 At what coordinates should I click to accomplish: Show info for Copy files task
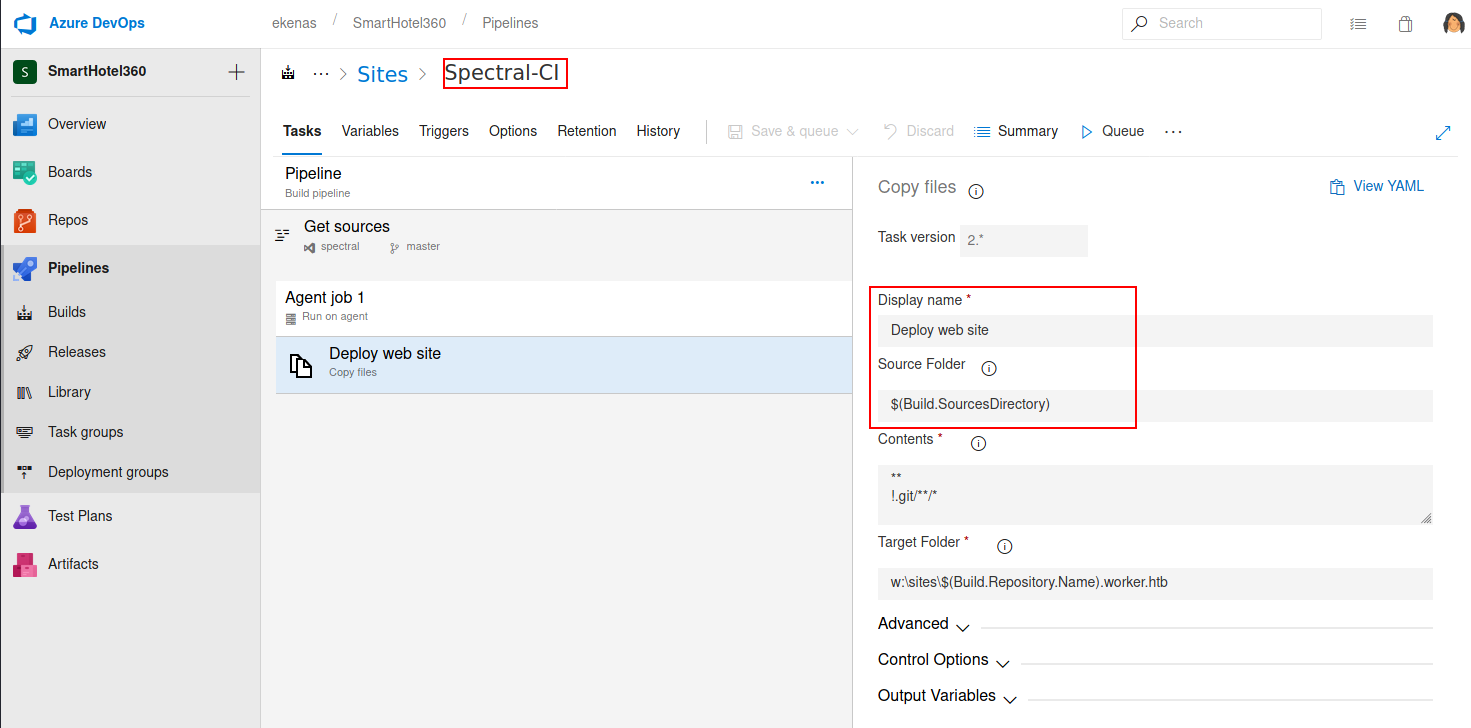[x=976, y=191]
